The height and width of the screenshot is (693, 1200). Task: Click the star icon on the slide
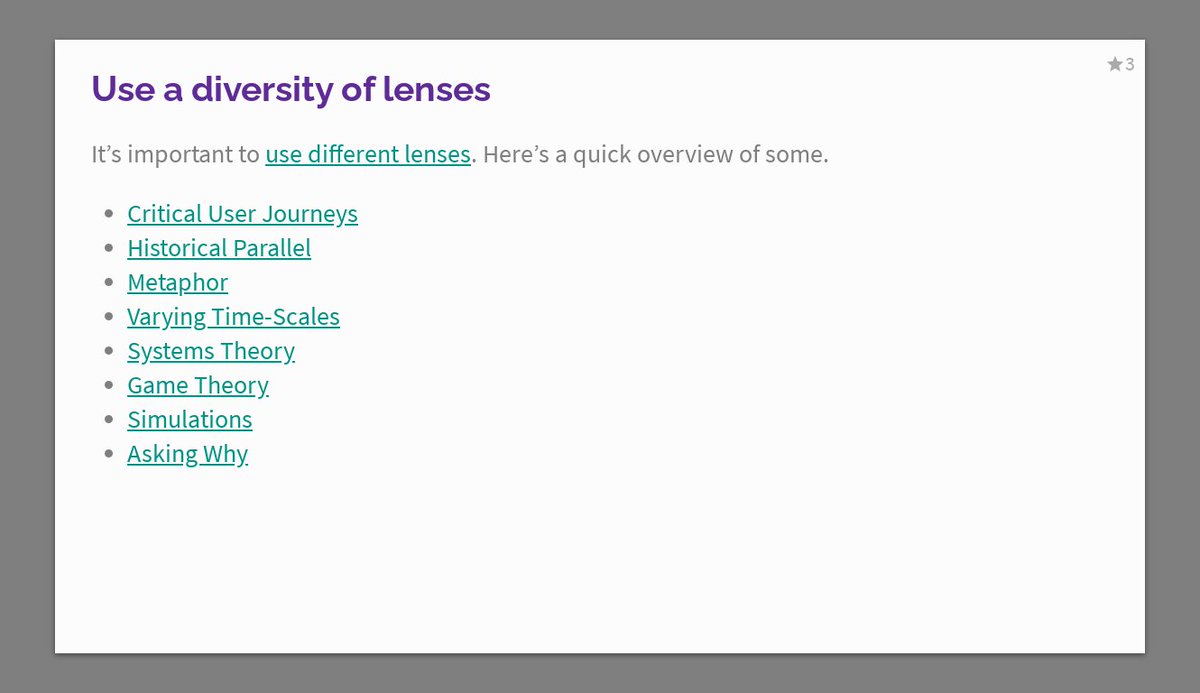(x=1115, y=65)
